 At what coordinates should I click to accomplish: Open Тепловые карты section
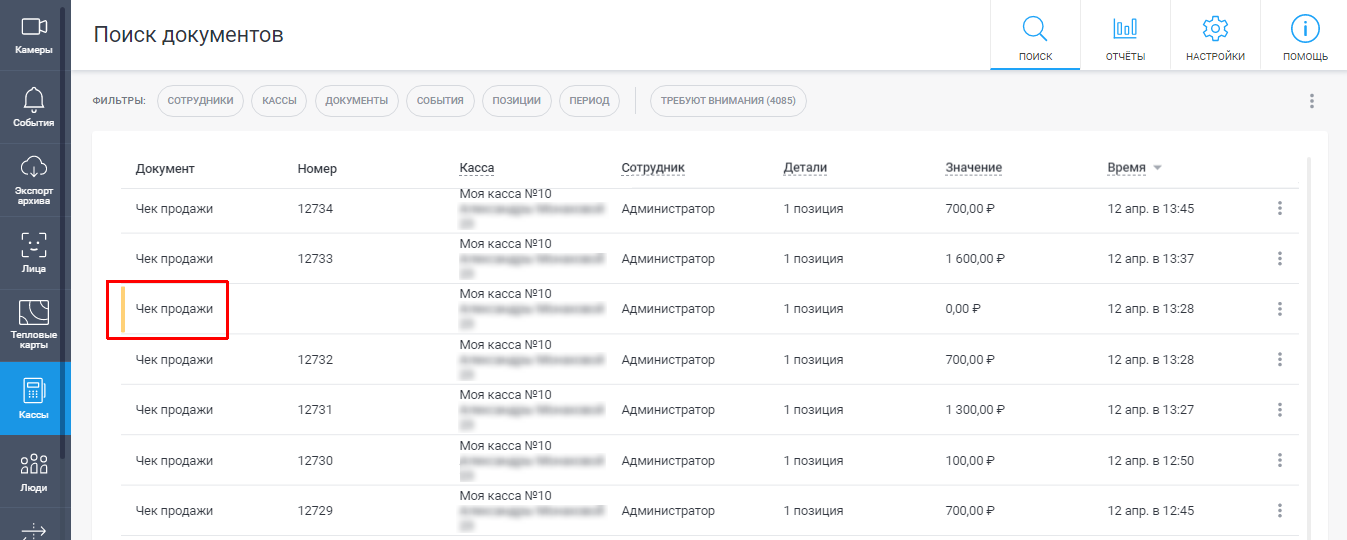coord(35,325)
